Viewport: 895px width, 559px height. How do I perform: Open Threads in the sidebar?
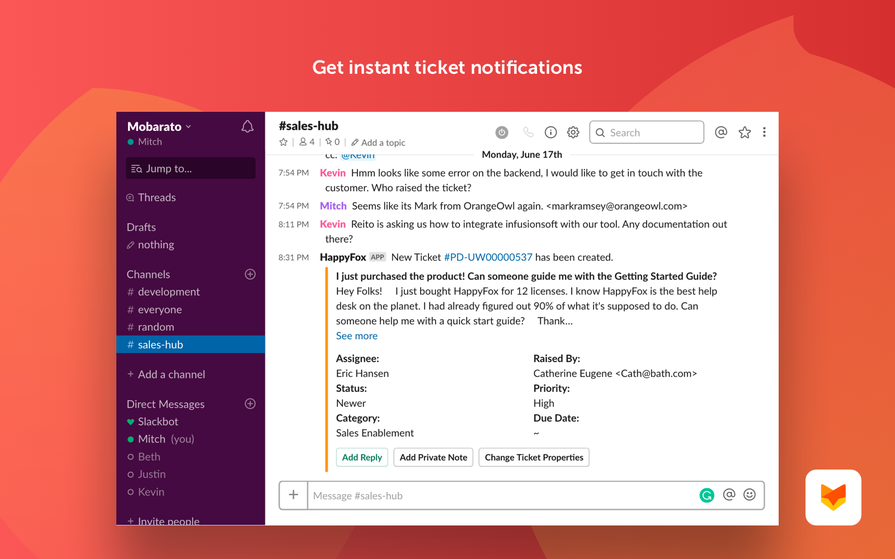(x=151, y=198)
